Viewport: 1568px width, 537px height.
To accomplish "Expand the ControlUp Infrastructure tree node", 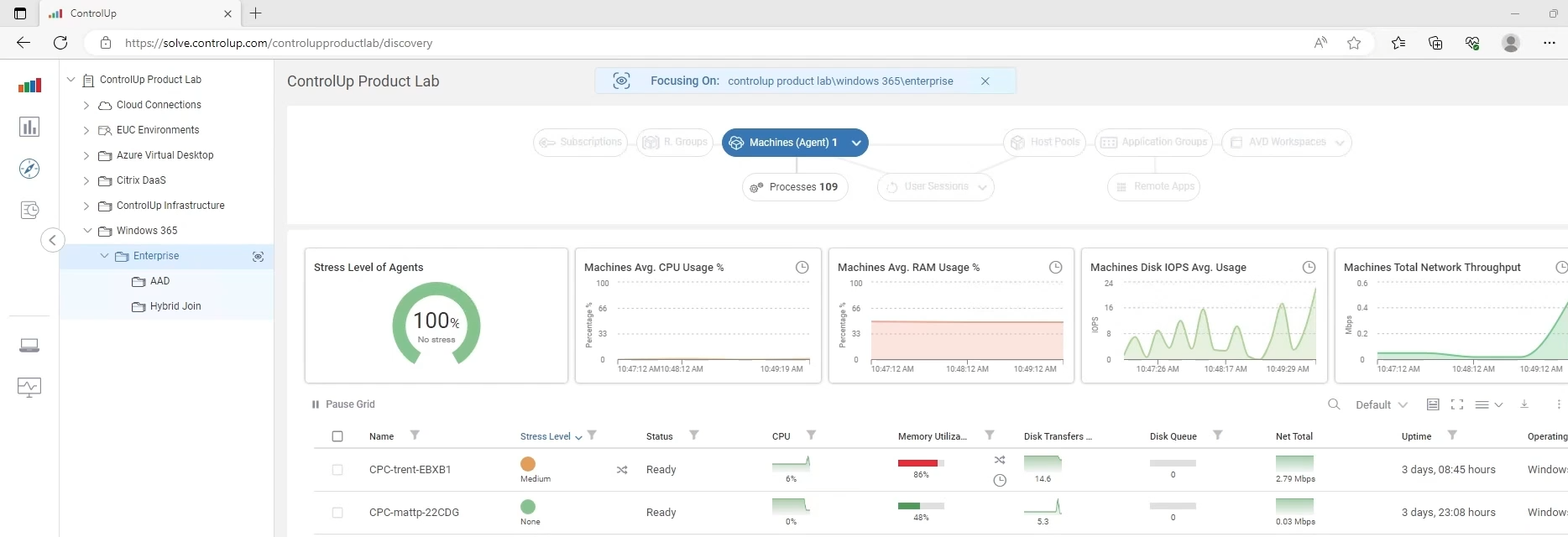I will coord(86,206).
